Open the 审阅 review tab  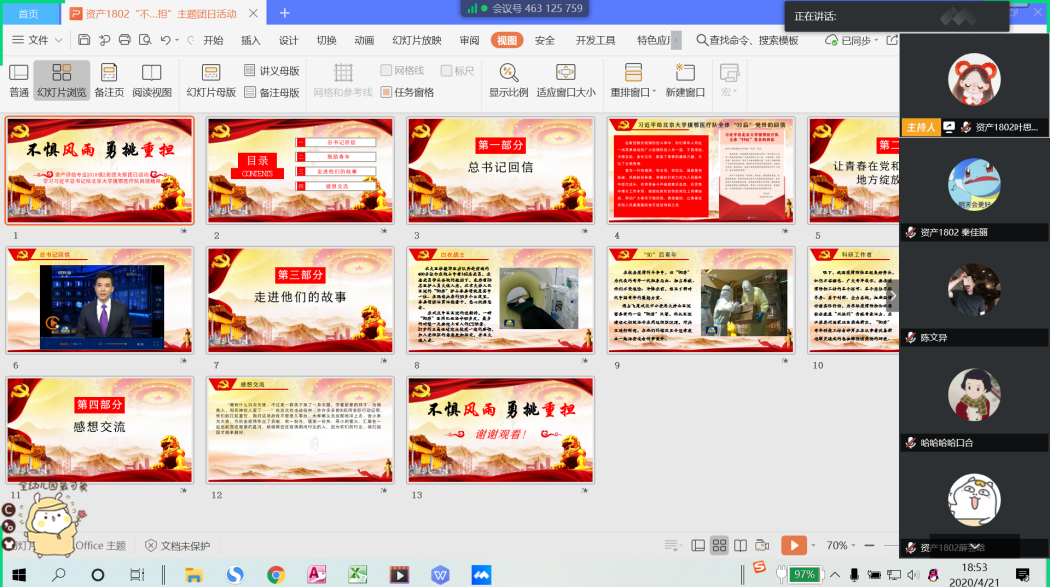[469, 40]
